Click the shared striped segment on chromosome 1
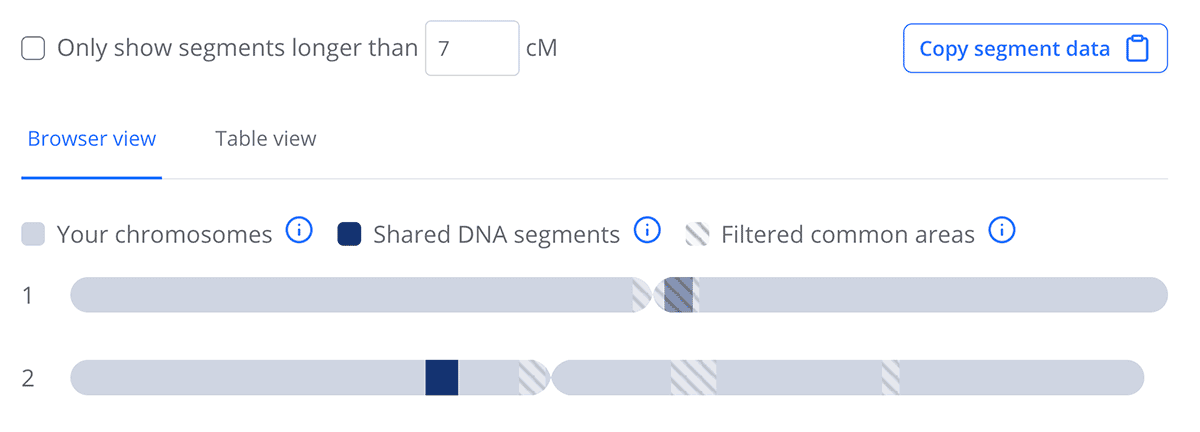 679,295
